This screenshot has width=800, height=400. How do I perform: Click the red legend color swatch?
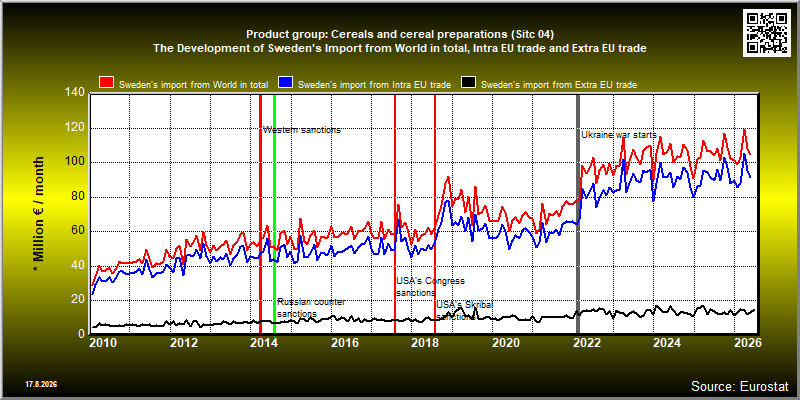coord(106,83)
